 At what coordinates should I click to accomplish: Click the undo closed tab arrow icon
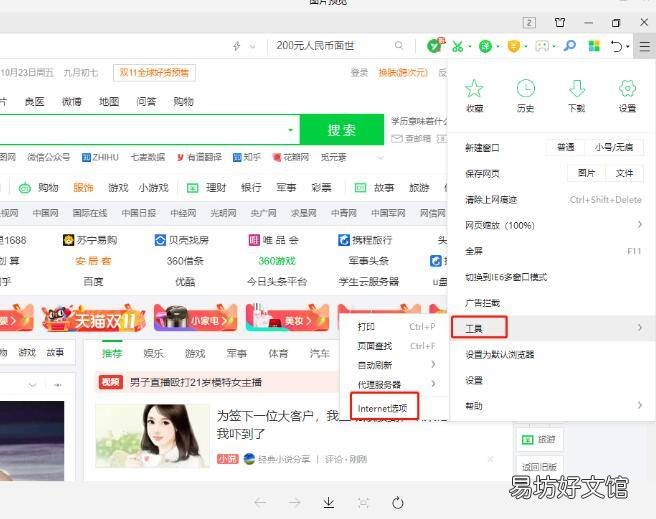616,46
